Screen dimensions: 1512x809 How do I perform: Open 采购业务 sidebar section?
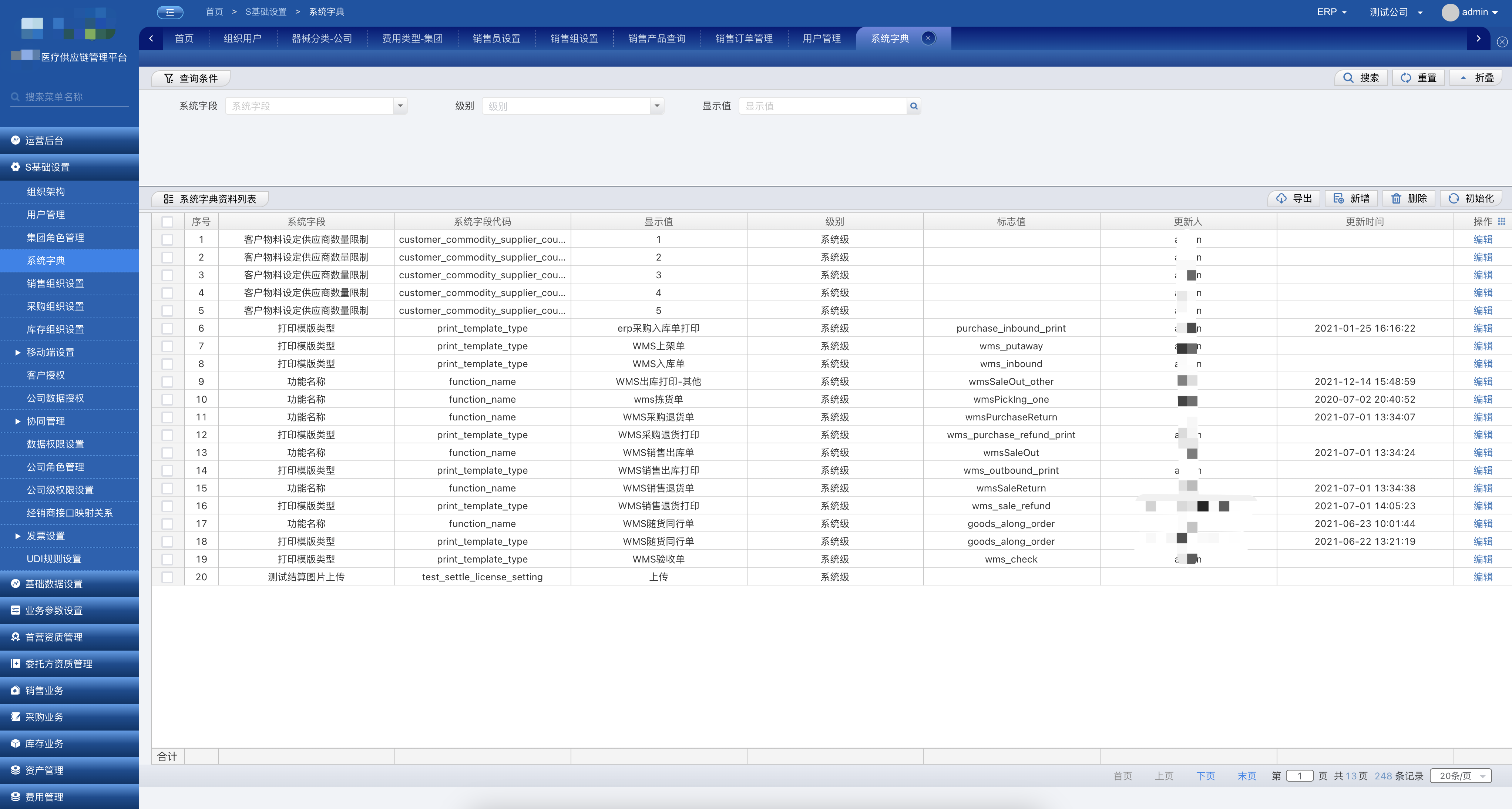tap(69, 717)
